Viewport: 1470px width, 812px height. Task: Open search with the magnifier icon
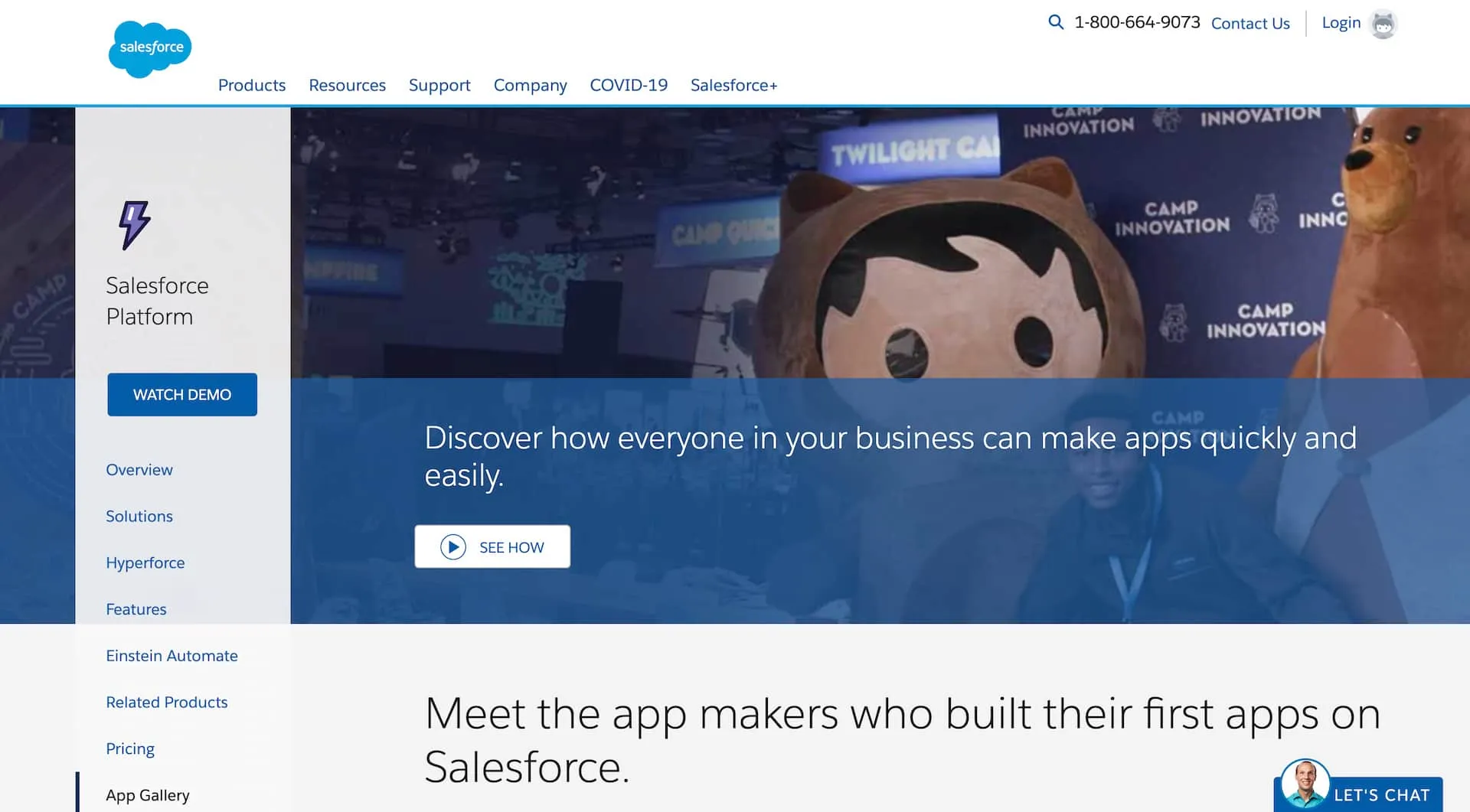click(x=1056, y=22)
